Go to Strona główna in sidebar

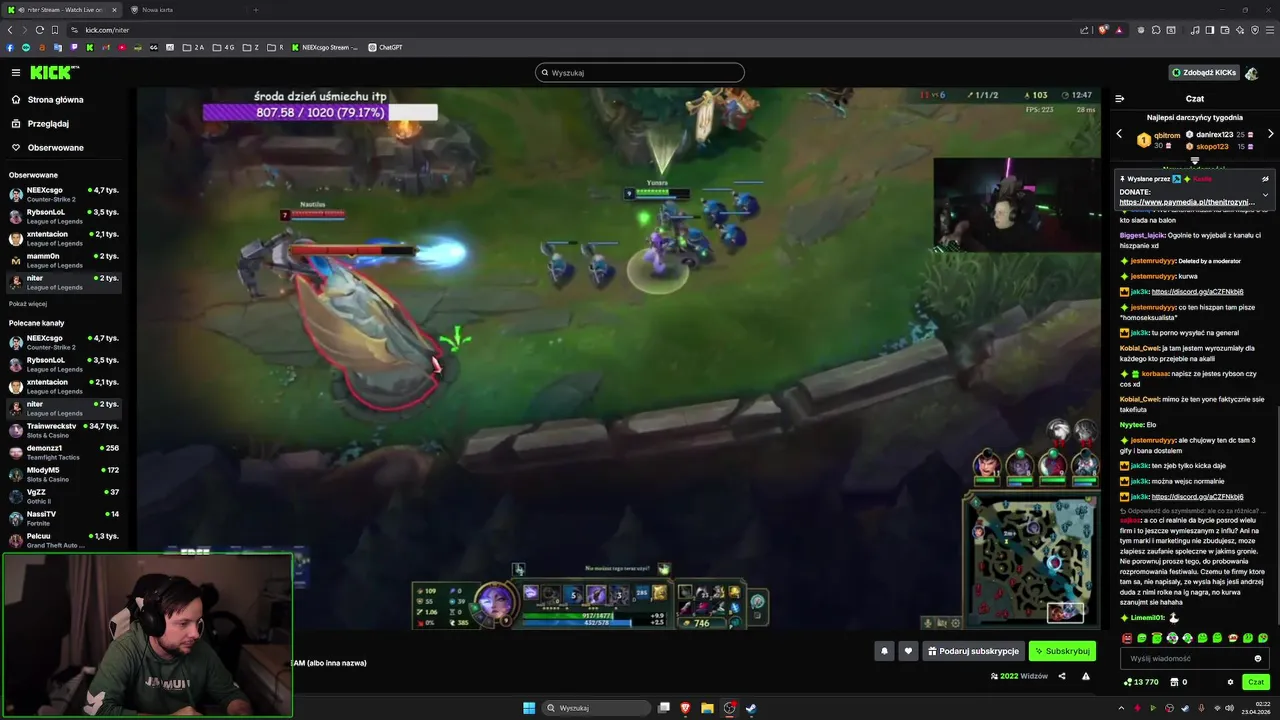coord(48,100)
